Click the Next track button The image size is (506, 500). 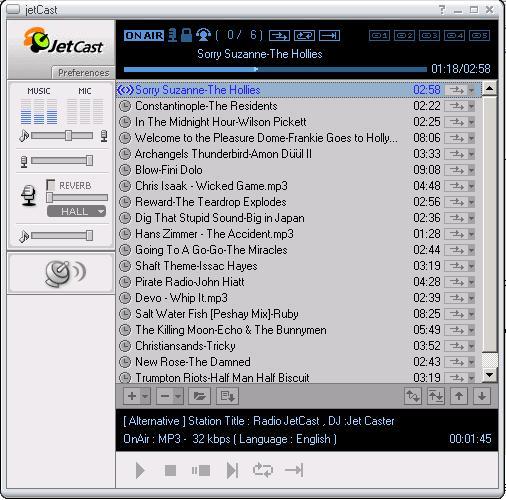(232, 471)
